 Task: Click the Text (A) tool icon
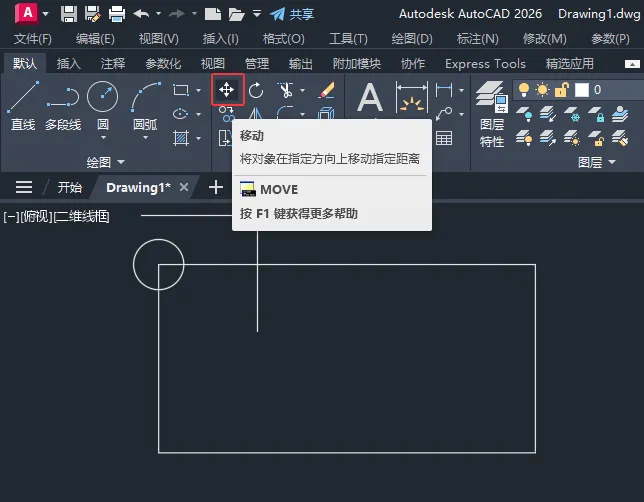coord(370,97)
